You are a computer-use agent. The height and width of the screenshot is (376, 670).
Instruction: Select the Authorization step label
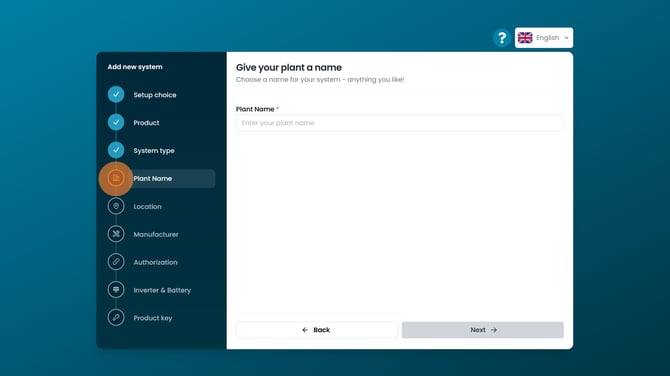(x=155, y=262)
